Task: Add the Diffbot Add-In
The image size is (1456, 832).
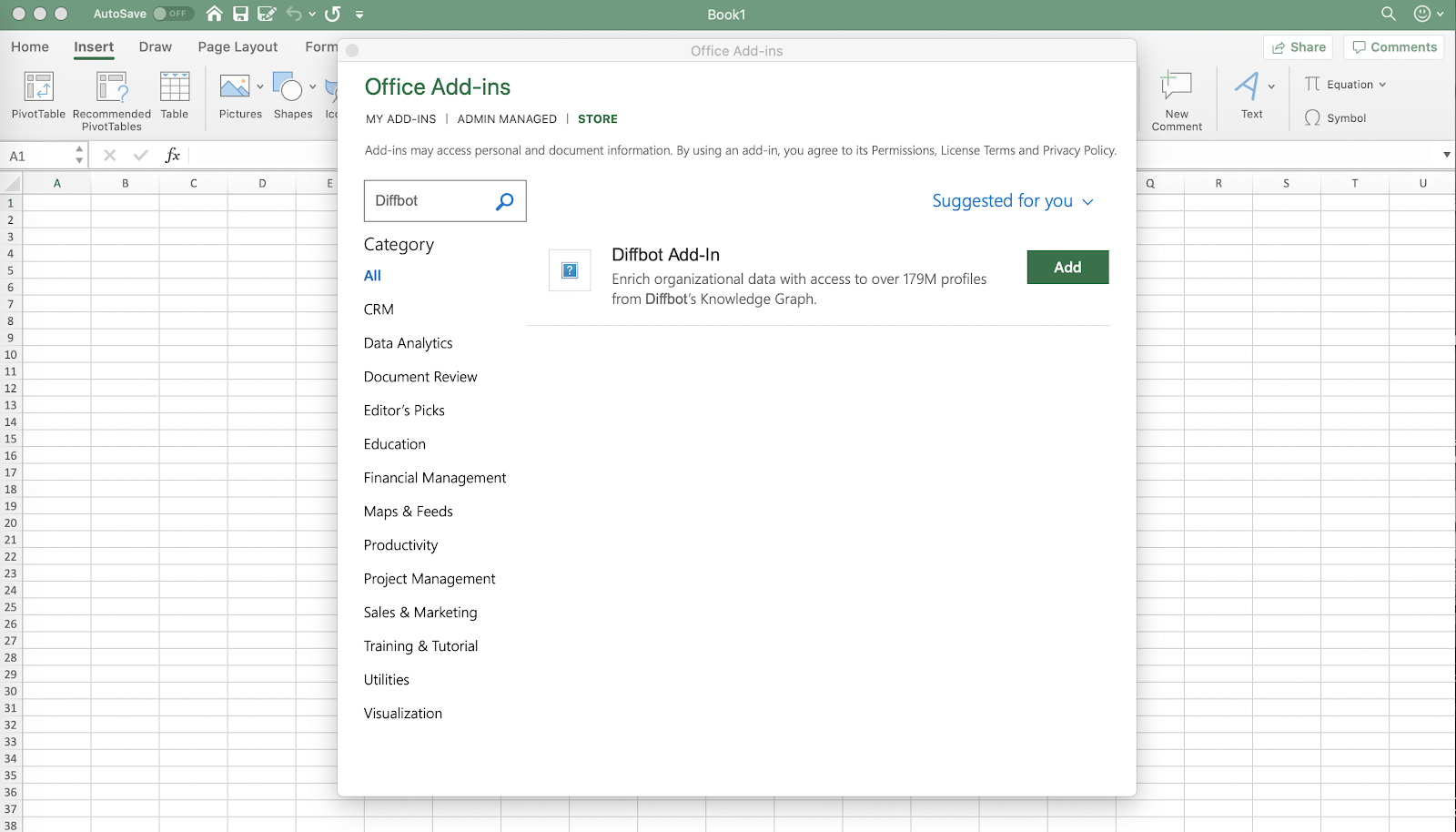Action: (1067, 268)
